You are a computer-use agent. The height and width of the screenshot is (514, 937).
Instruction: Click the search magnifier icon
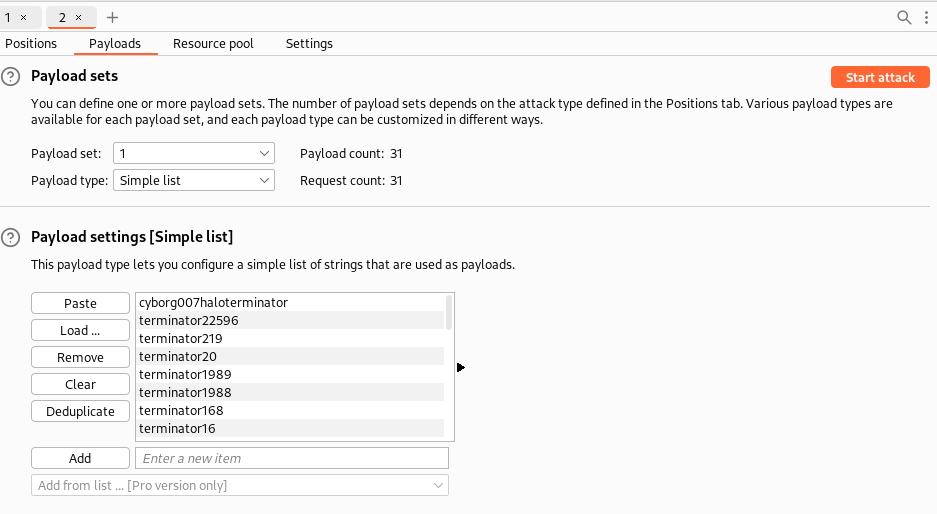click(904, 17)
